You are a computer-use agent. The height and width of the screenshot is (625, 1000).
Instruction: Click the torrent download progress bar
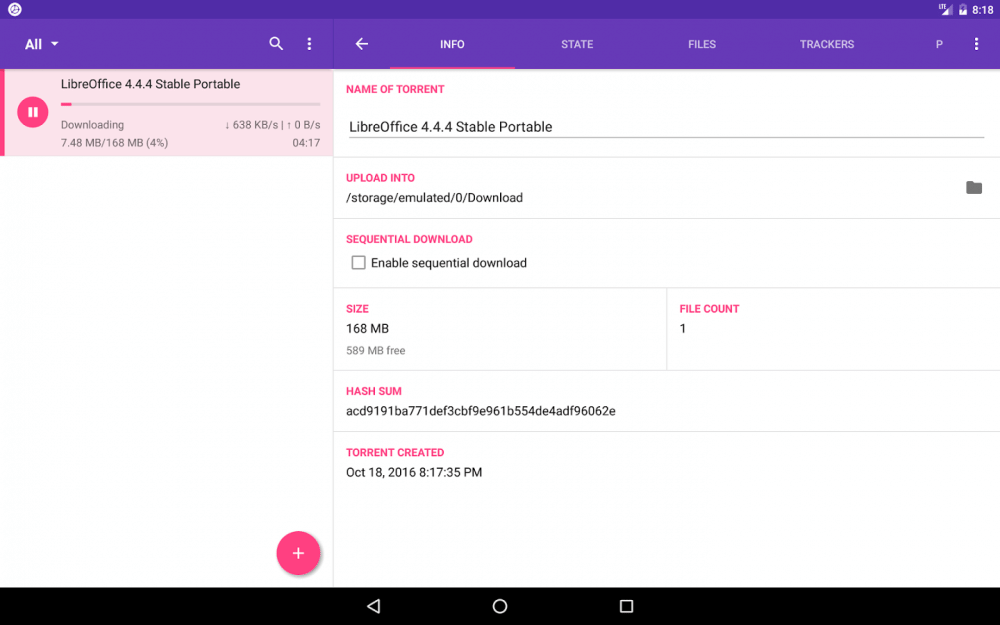click(190, 104)
